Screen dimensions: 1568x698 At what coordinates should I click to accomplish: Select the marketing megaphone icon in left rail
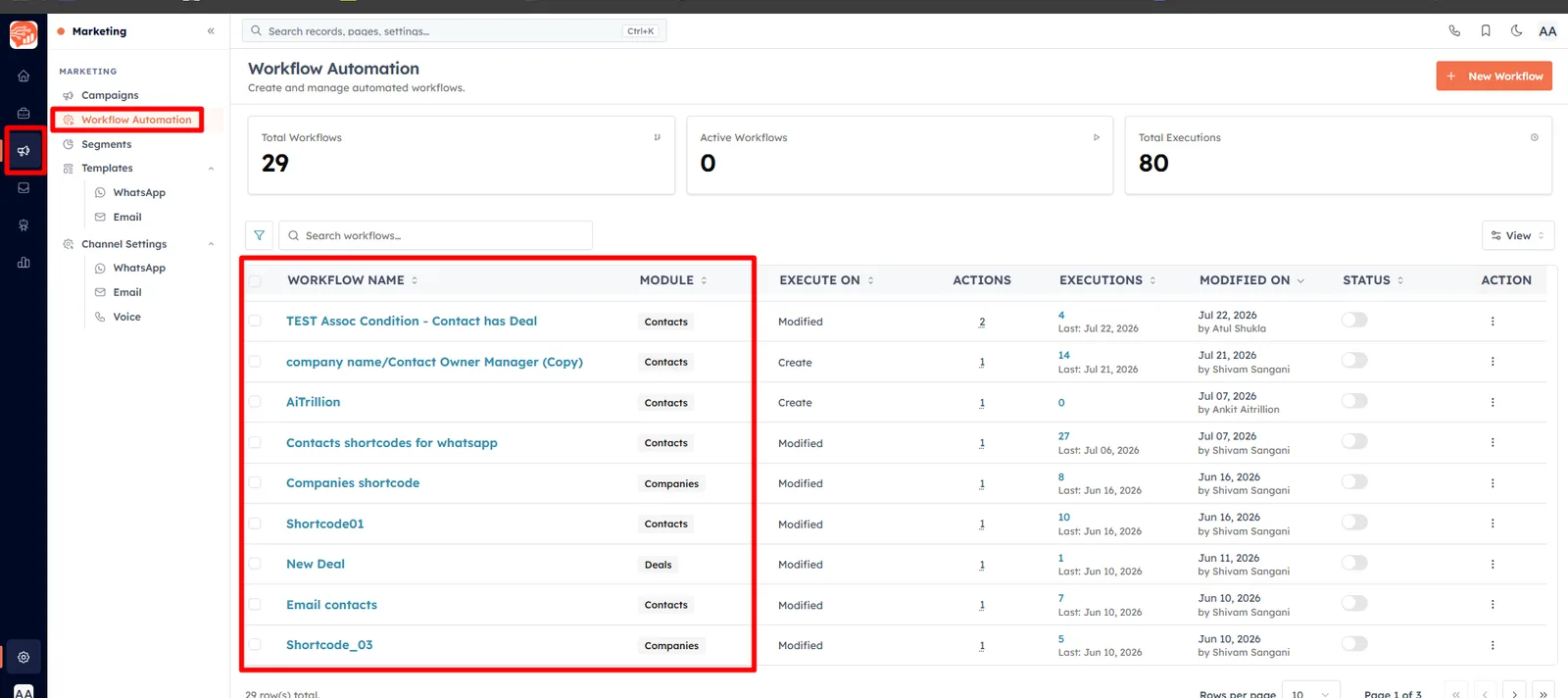[x=24, y=151]
